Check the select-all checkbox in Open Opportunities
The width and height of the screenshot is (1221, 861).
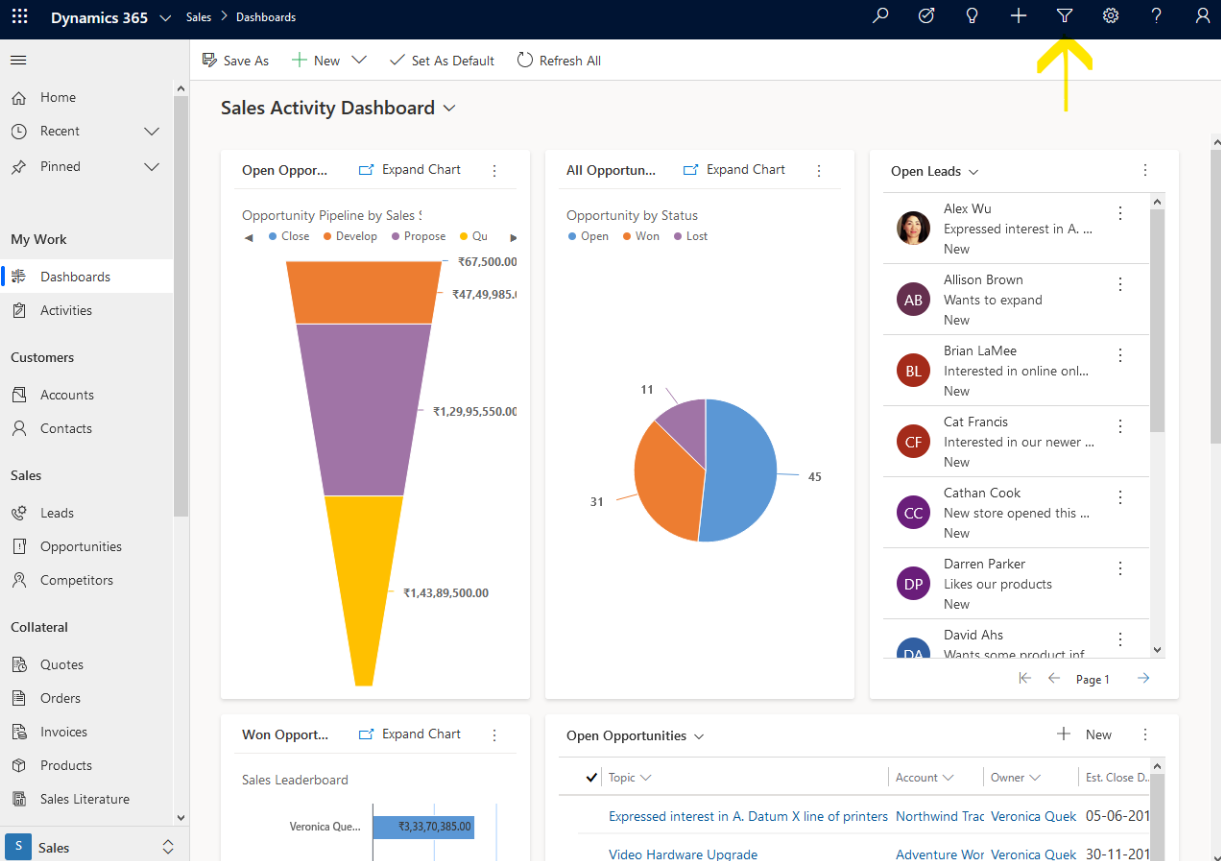[x=589, y=777]
